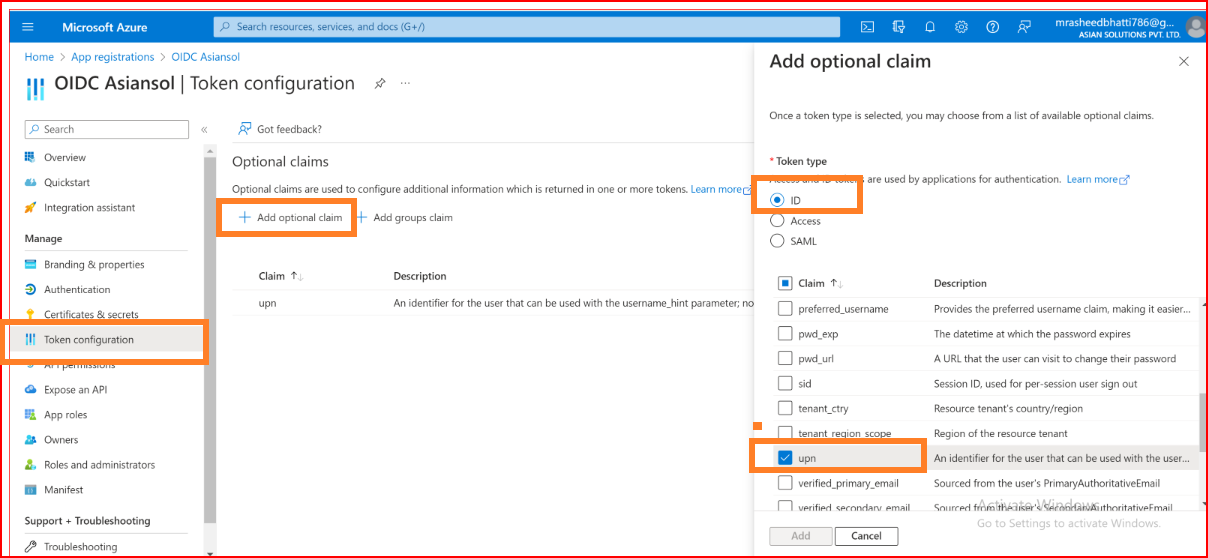Open the Help question mark icon

tap(992, 27)
